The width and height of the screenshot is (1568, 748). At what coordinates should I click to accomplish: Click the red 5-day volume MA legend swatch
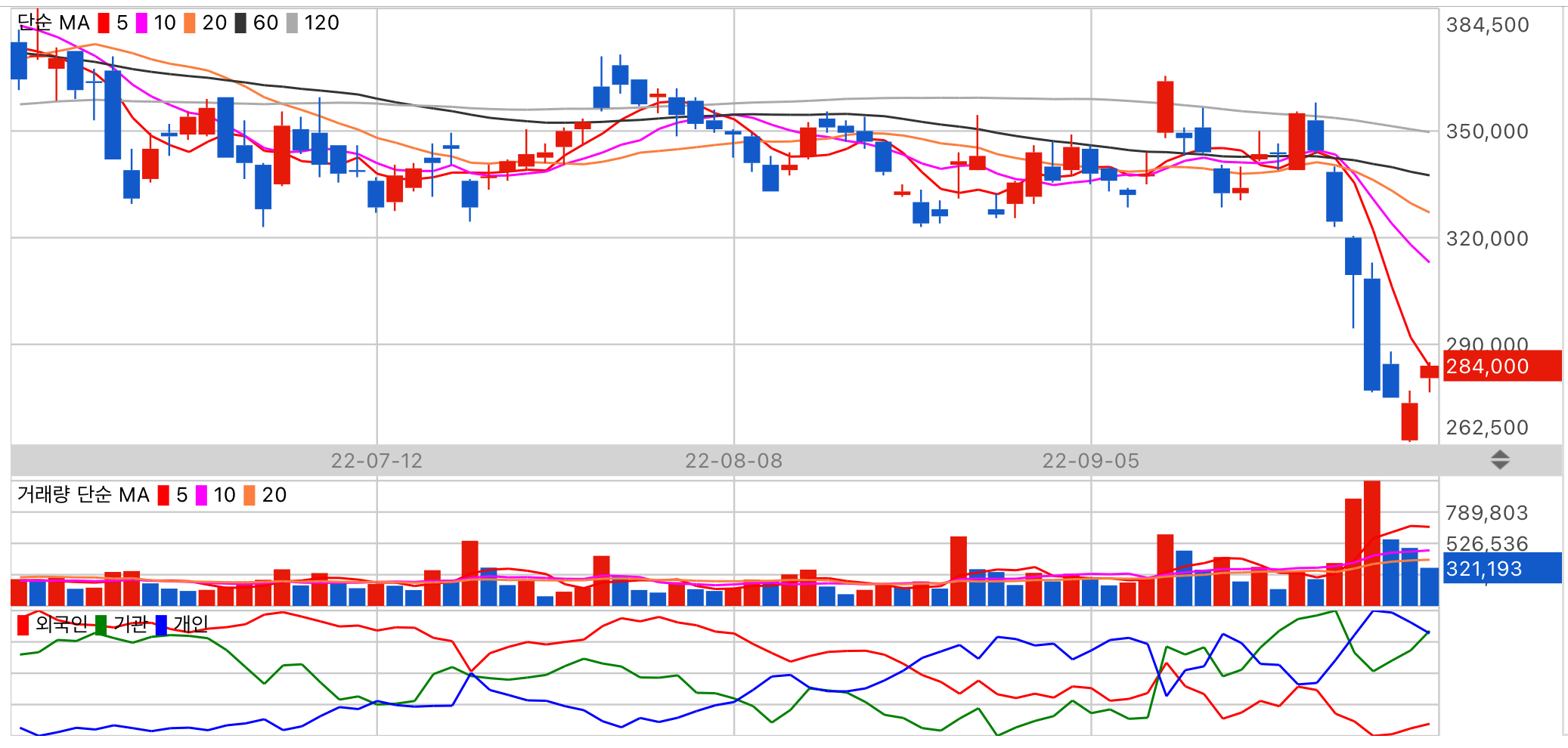coord(163,496)
